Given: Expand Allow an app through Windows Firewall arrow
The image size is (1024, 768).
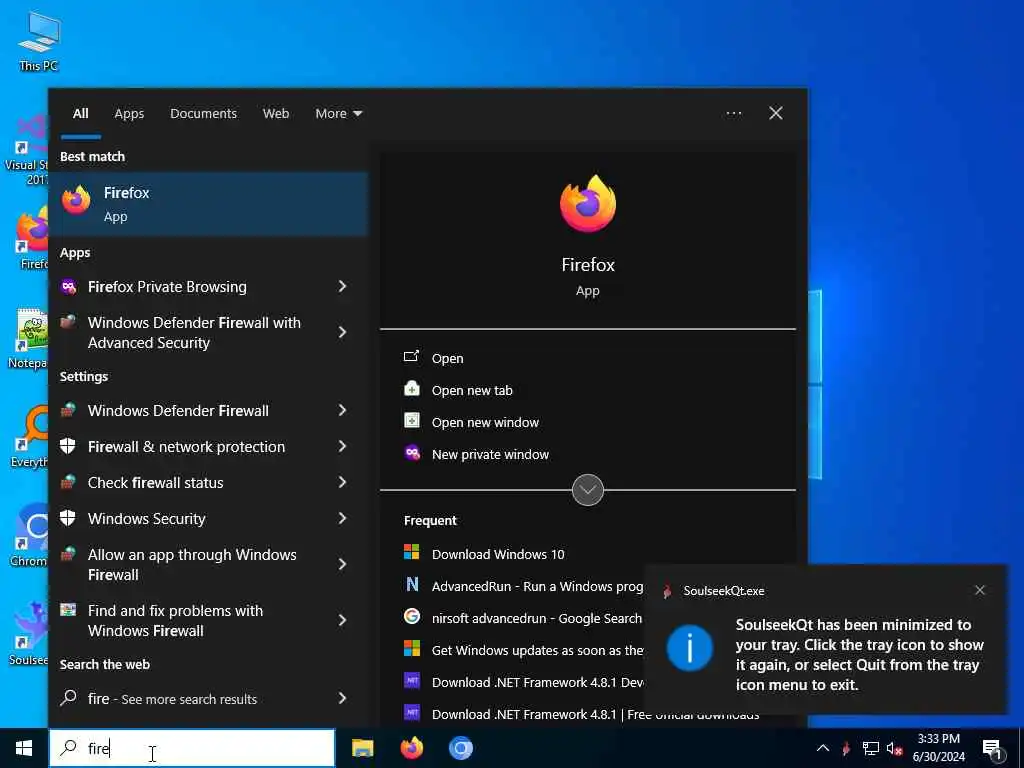Looking at the screenshot, I should click(x=342, y=564).
